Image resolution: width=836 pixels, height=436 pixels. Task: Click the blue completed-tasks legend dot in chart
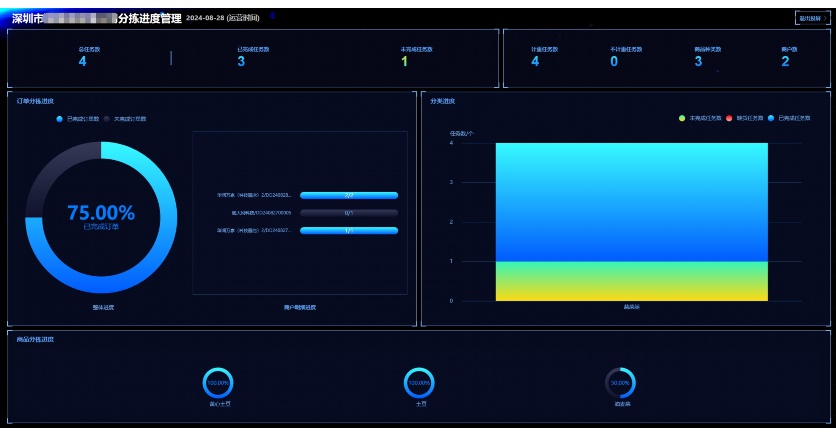(x=771, y=118)
